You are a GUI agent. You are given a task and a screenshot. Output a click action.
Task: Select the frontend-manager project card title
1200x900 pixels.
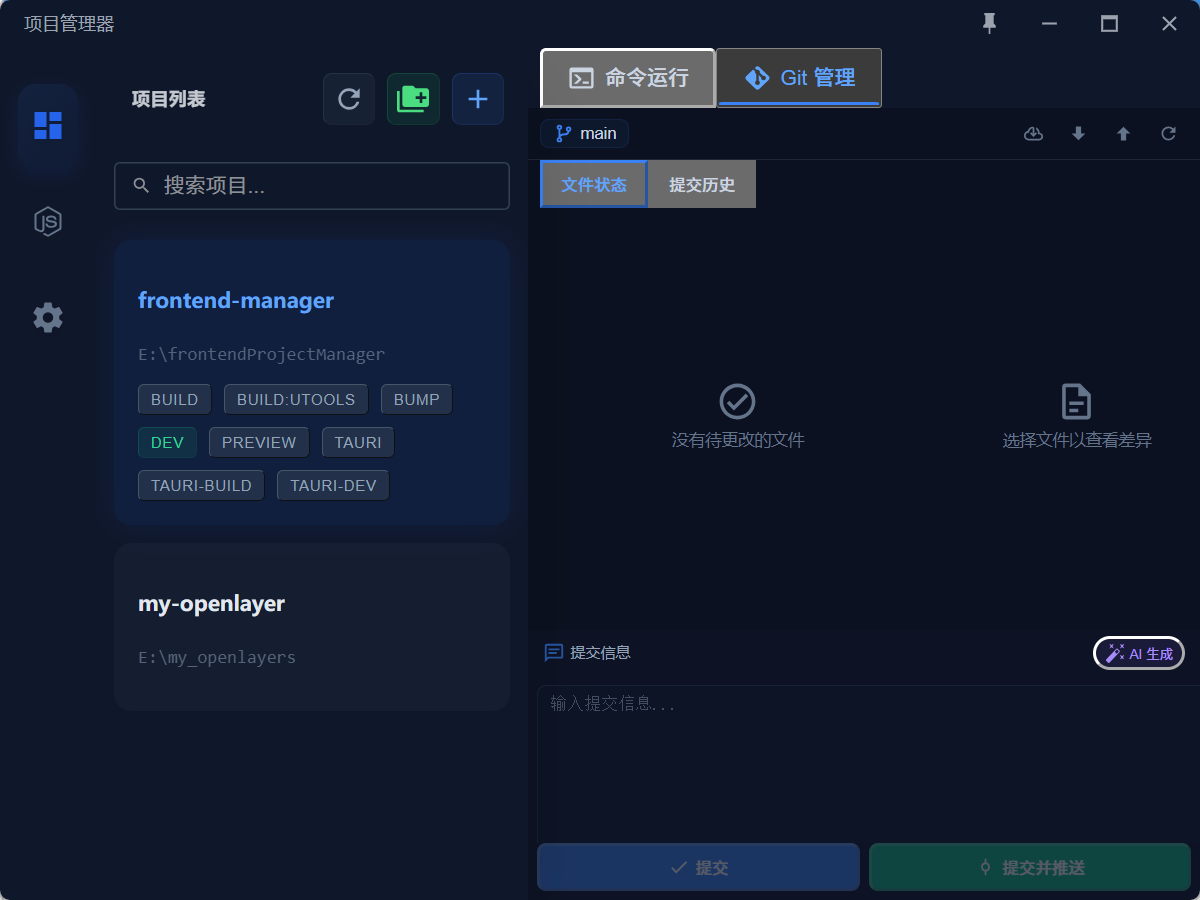pyautogui.click(x=236, y=300)
